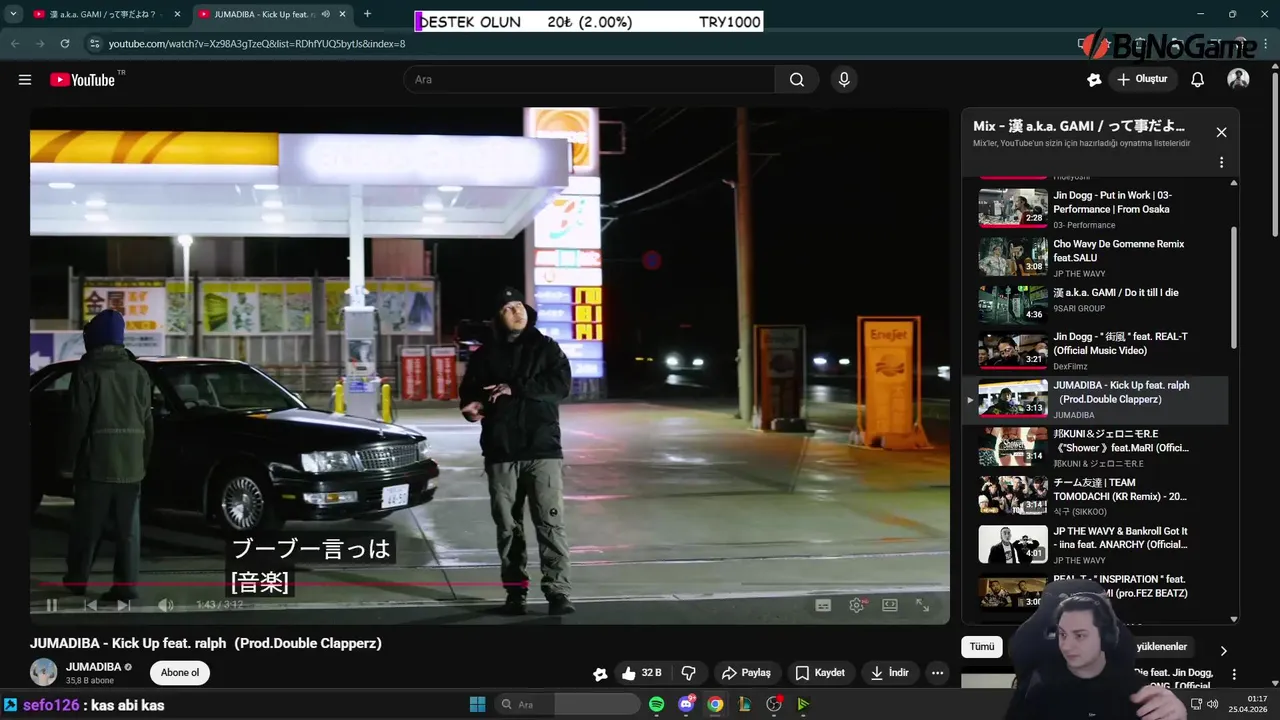1280x720 pixels.
Task: Open the JUMADIBA channel name link
Action: click(x=93, y=667)
